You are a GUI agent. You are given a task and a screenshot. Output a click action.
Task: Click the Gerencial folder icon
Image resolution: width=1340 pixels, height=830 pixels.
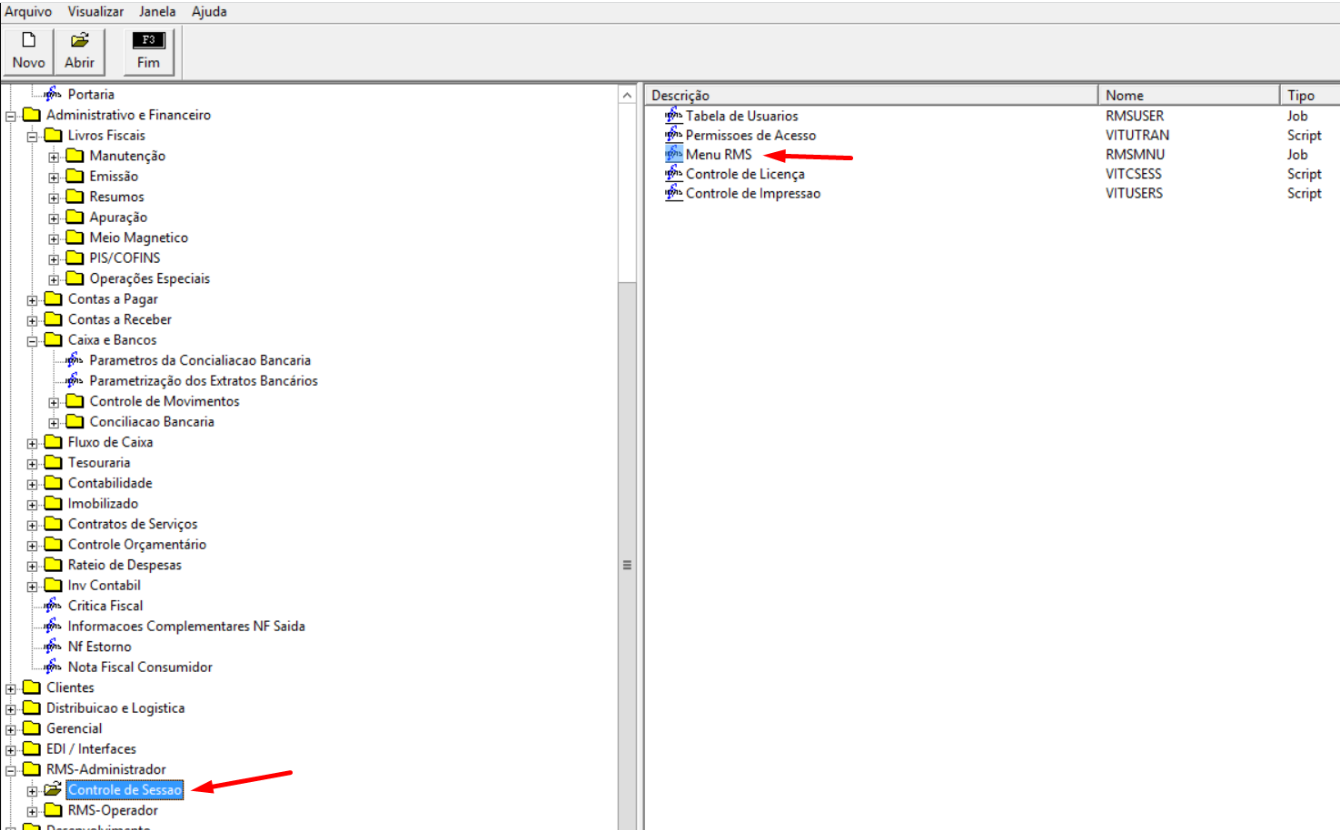(x=32, y=729)
